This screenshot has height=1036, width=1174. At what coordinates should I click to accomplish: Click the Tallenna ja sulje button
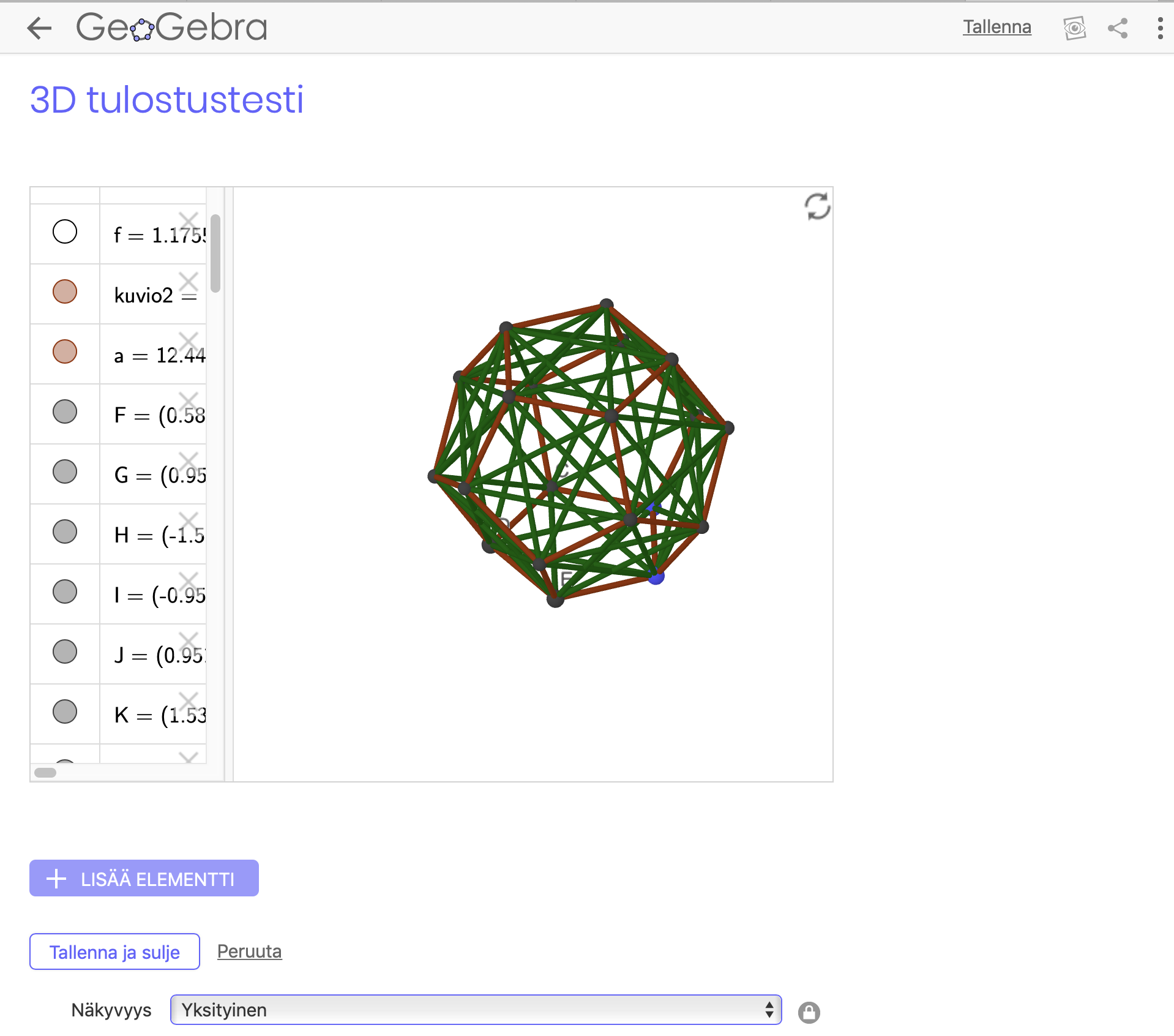114,952
